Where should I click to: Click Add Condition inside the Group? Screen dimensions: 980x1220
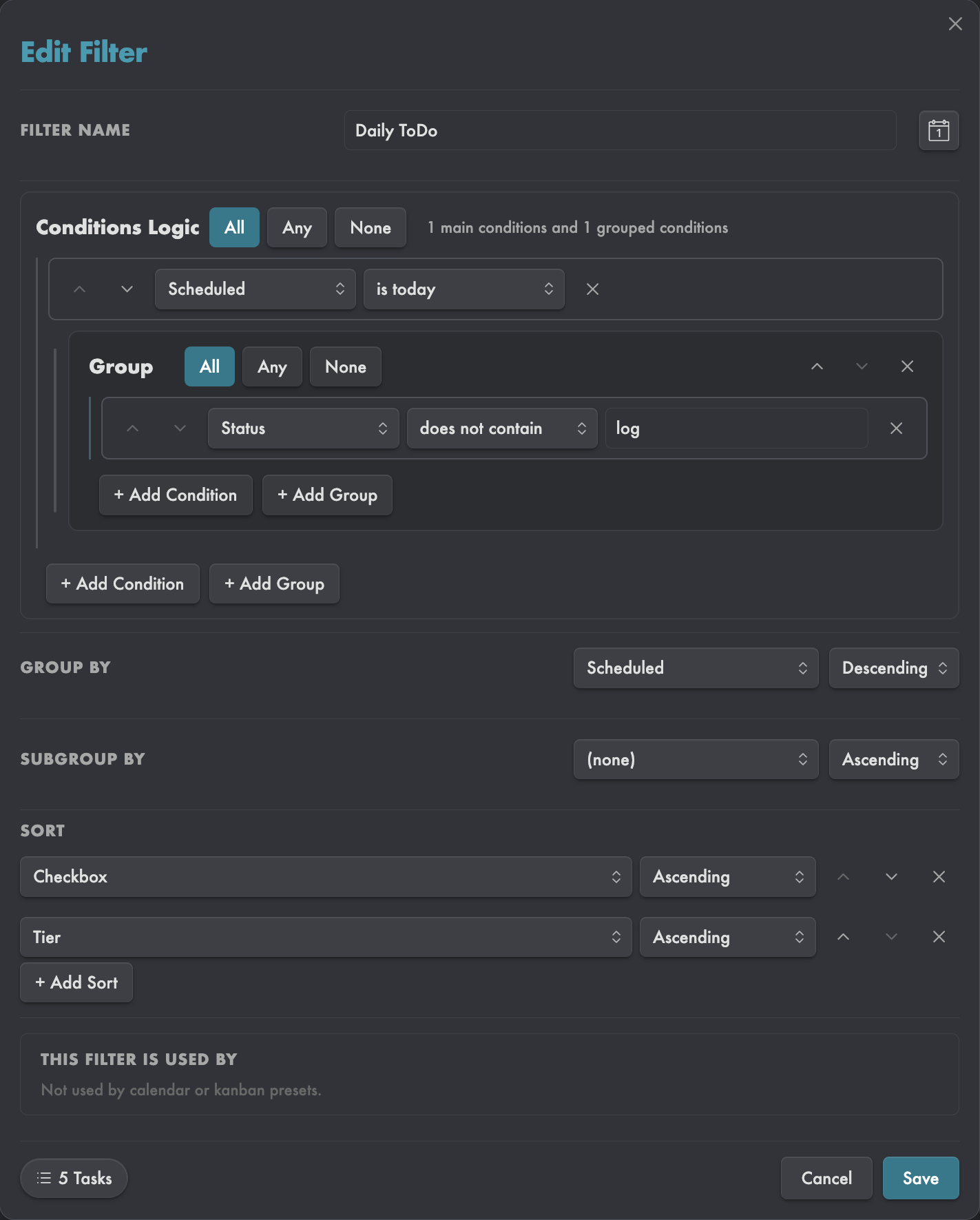176,495
